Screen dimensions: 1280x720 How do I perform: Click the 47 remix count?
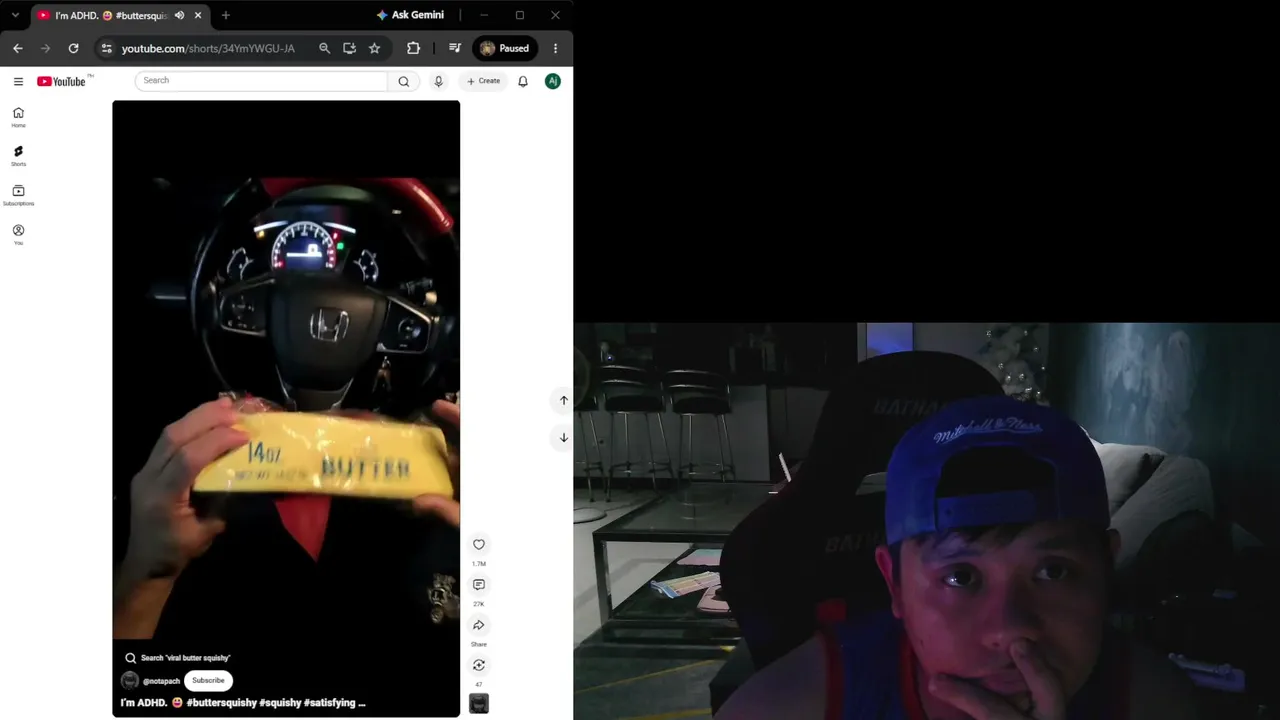(479, 684)
